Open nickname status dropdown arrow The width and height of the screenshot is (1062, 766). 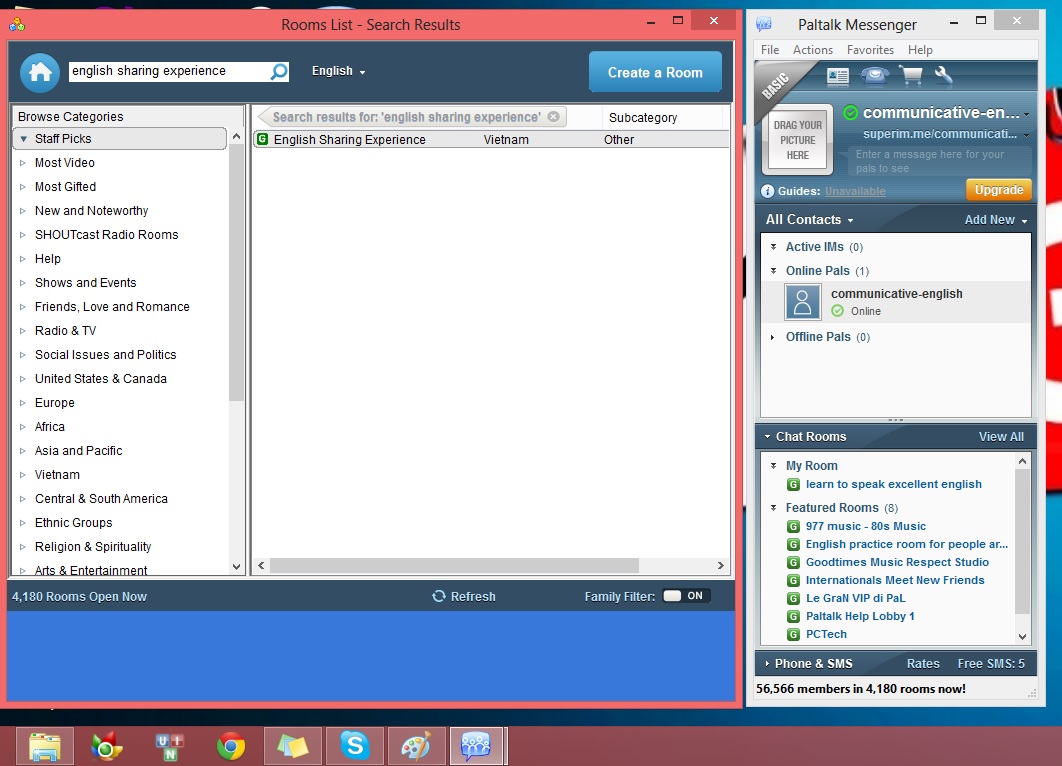click(x=1027, y=114)
